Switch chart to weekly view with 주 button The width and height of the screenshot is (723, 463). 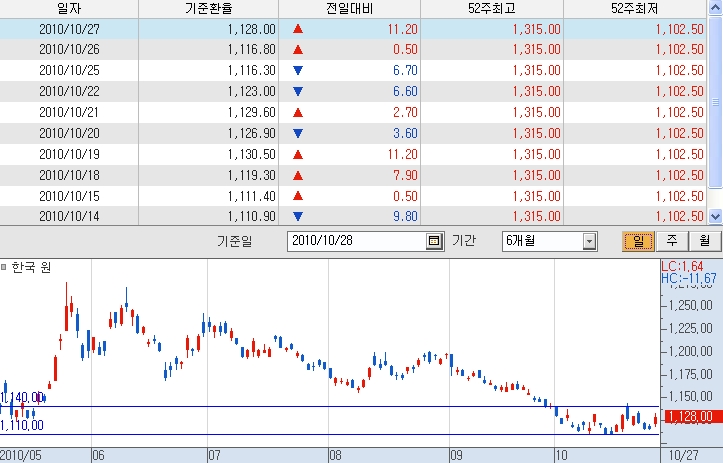[x=671, y=241]
